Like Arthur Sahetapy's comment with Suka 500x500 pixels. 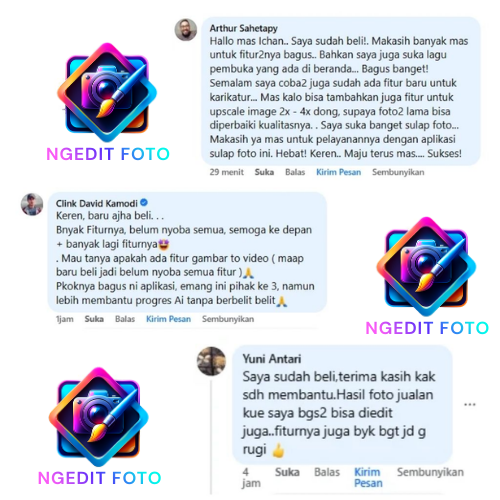pyautogui.click(x=264, y=172)
